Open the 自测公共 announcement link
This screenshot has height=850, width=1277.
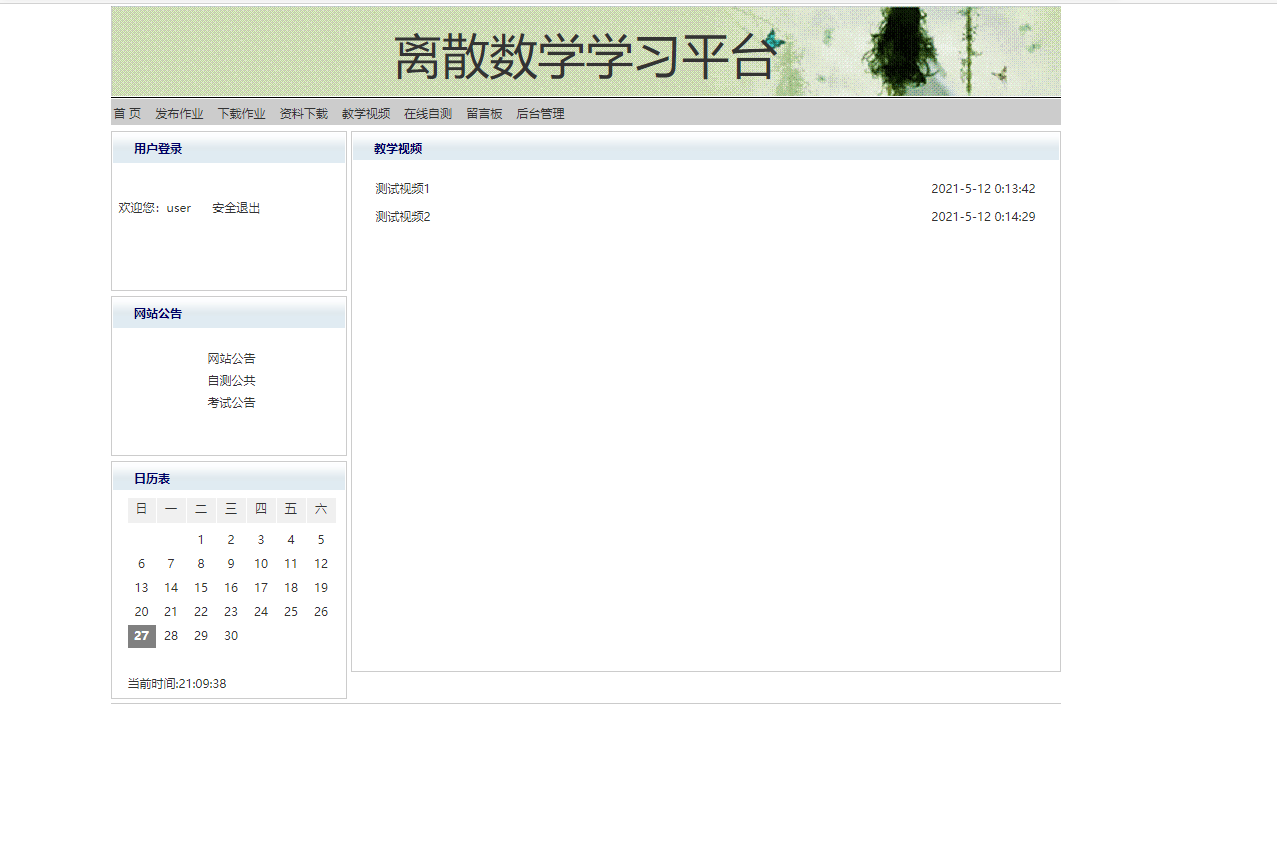(x=231, y=380)
